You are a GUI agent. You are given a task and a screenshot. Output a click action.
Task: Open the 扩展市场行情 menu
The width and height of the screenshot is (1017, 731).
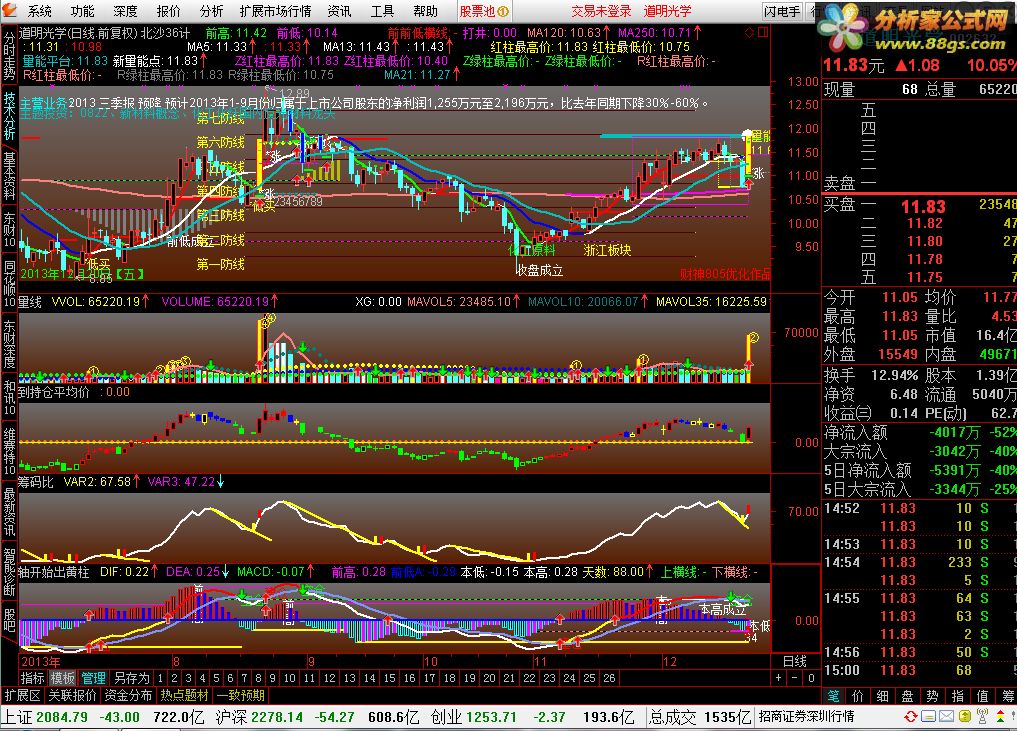point(276,11)
